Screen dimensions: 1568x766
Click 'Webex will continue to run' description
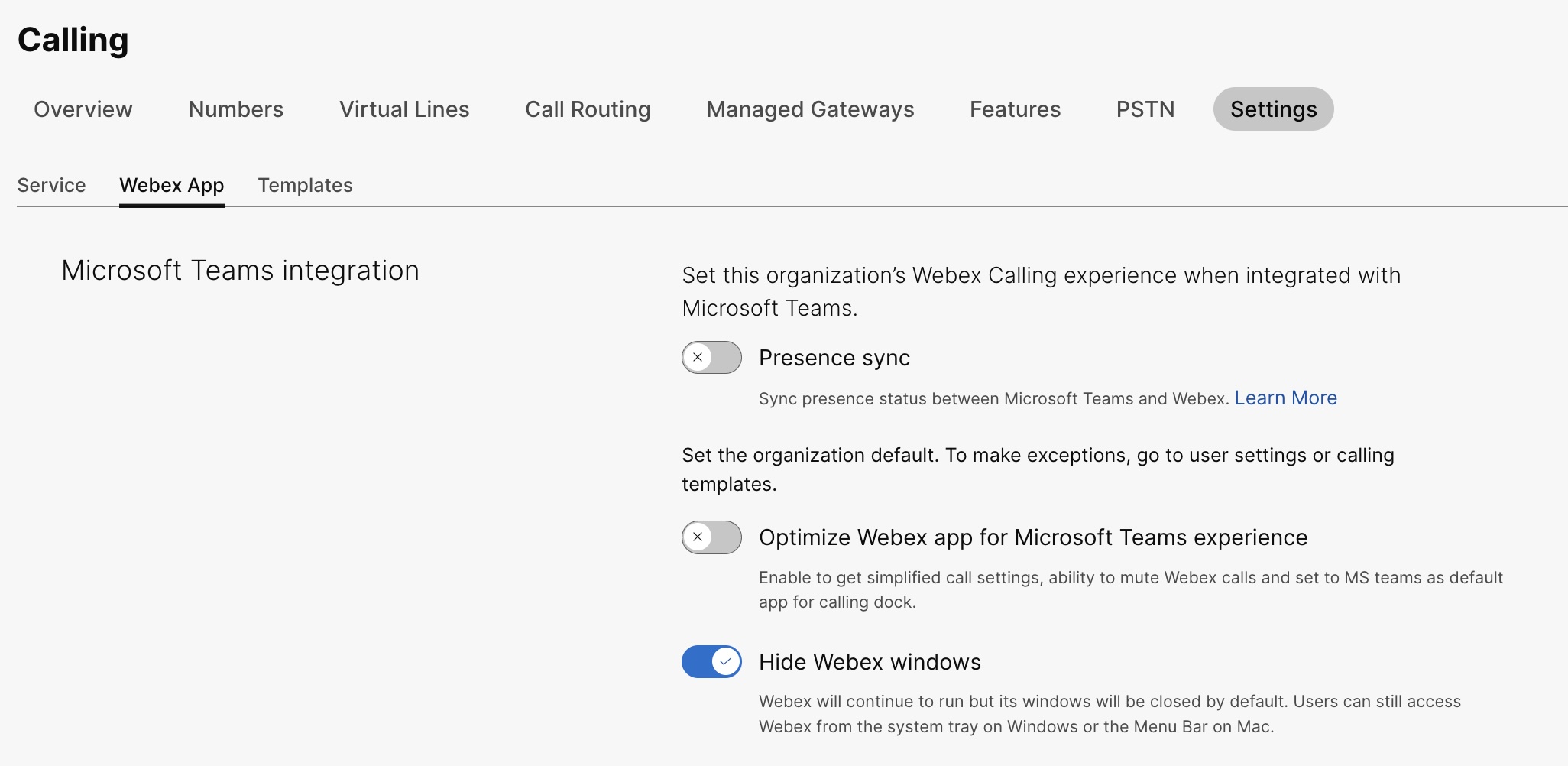point(1110,714)
